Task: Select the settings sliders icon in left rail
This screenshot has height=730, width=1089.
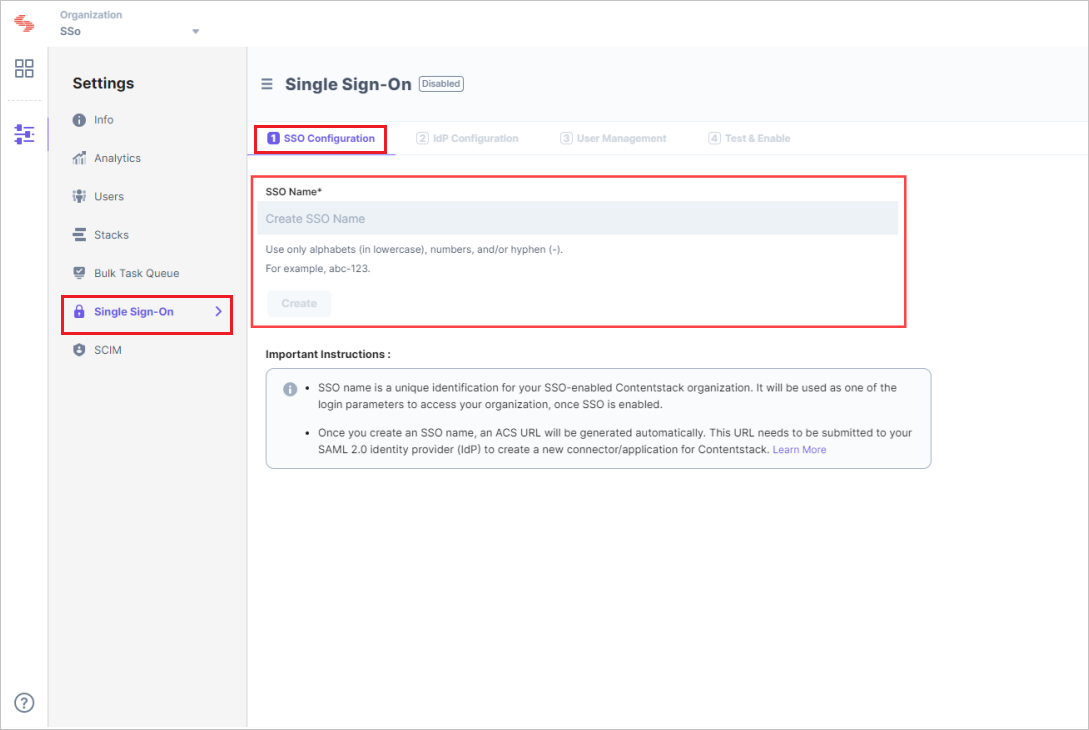Action: [x=23, y=133]
